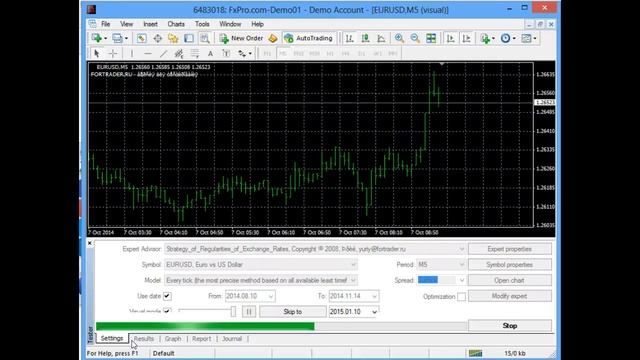Image resolution: width=640 pixels, height=360 pixels.
Task: Expand the Symbol dropdown
Action: (353, 264)
